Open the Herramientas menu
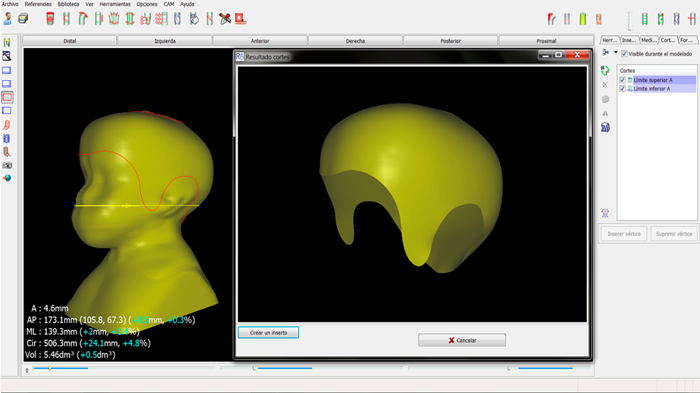The height and width of the screenshot is (393, 700). (x=115, y=4)
